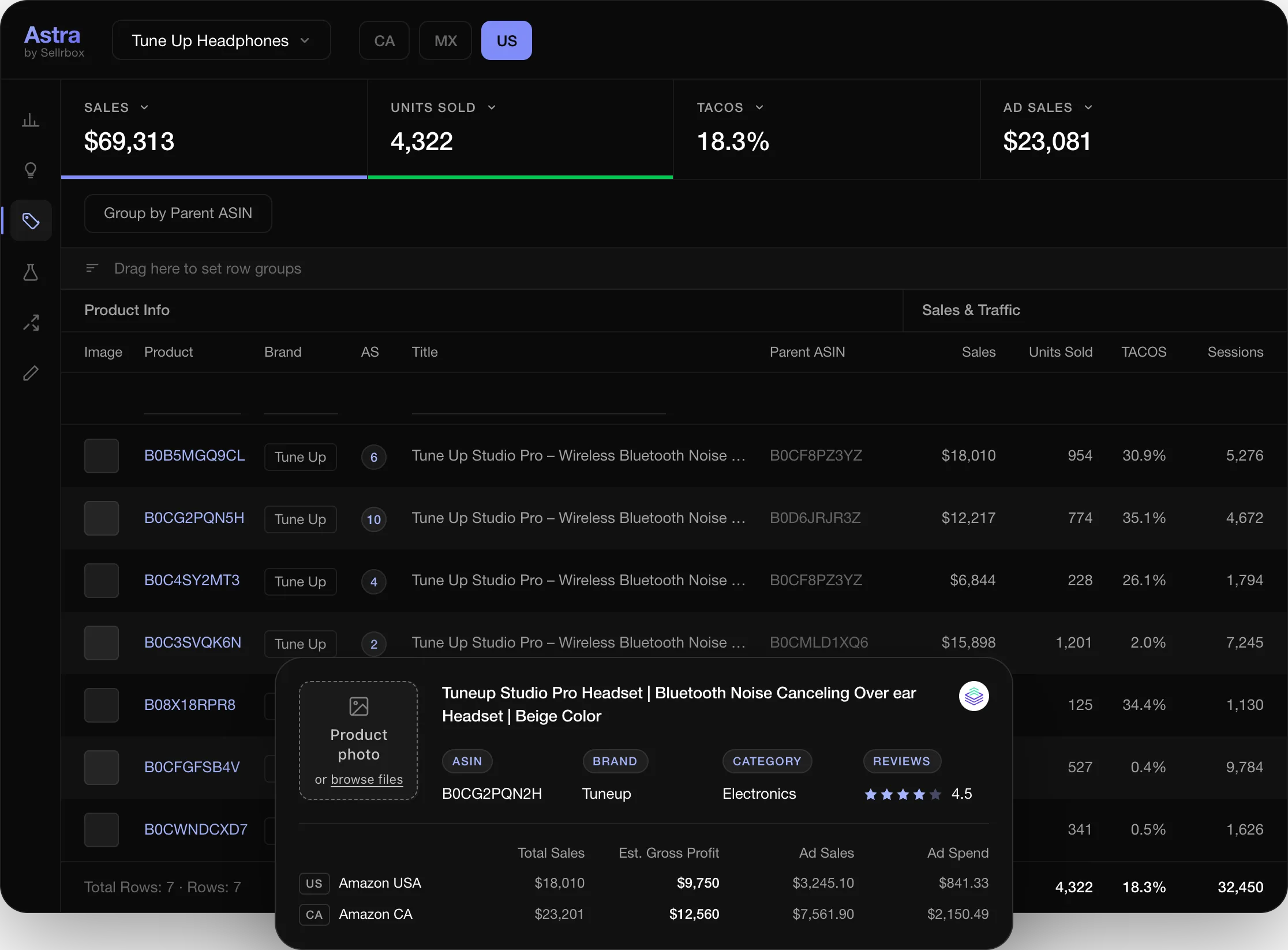The height and width of the screenshot is (950, 1288).
Task: Open the flask experiments sidebar icon
Action: click(31, 272)
